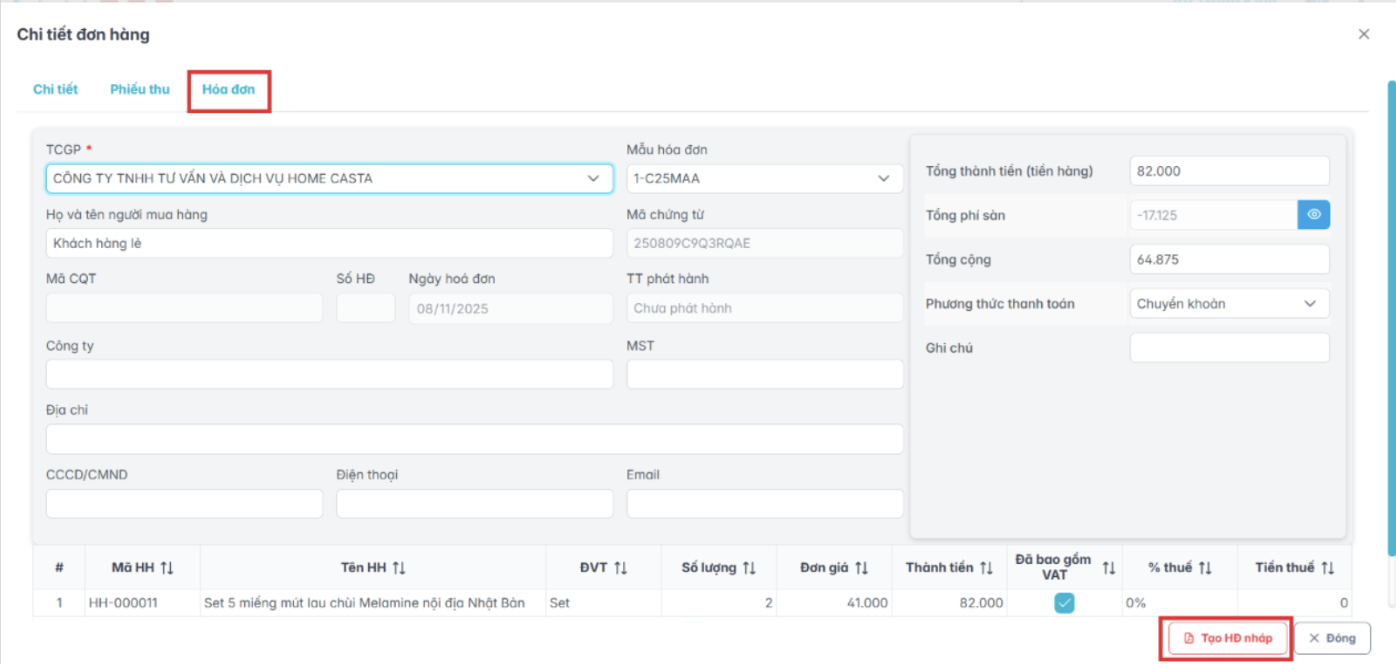Toggle eye icon beside Tổng phí sàn
Viewport: 1396px width, 664px height.
(x=1314, y=215)
